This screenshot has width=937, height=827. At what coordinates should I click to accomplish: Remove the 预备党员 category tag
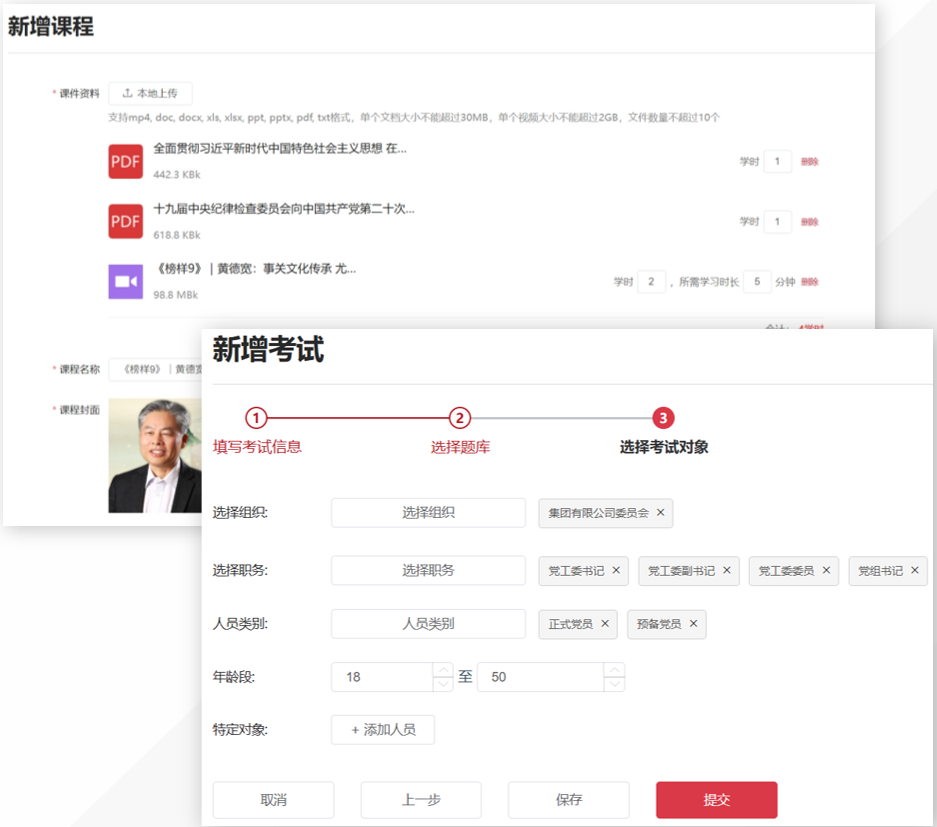point(693,624)
